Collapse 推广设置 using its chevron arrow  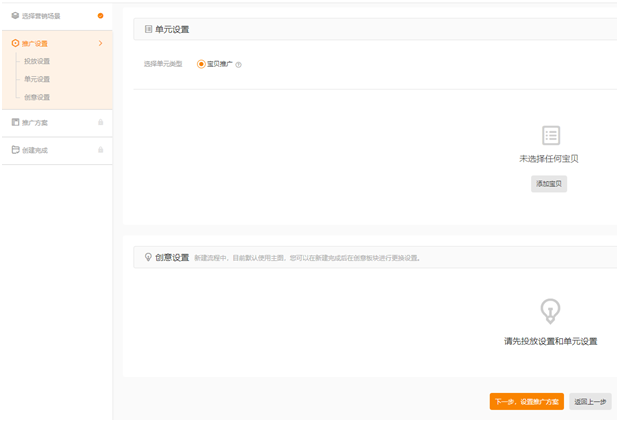(x=100, y=43)
